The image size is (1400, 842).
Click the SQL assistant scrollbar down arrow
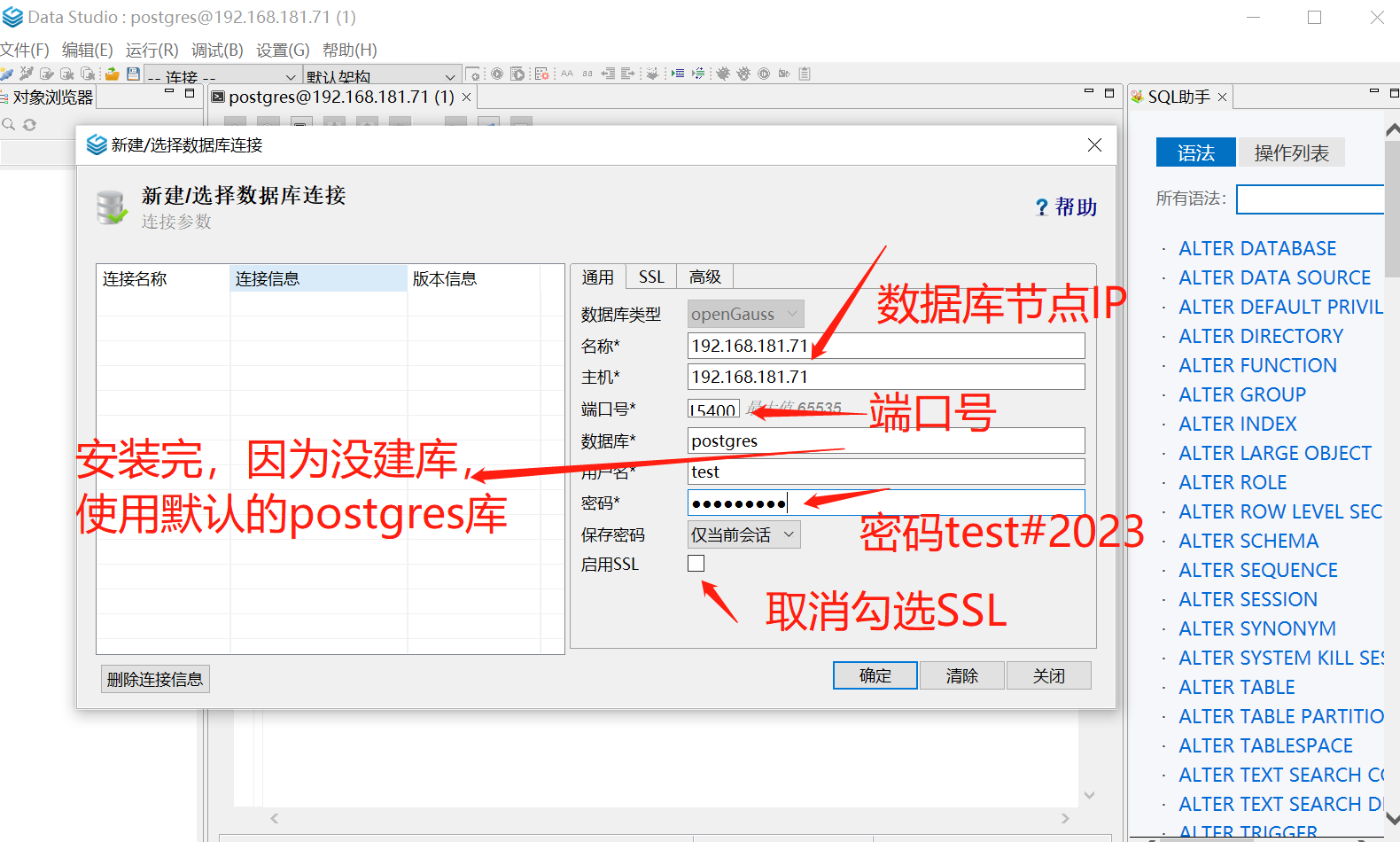click(1392, 819)
